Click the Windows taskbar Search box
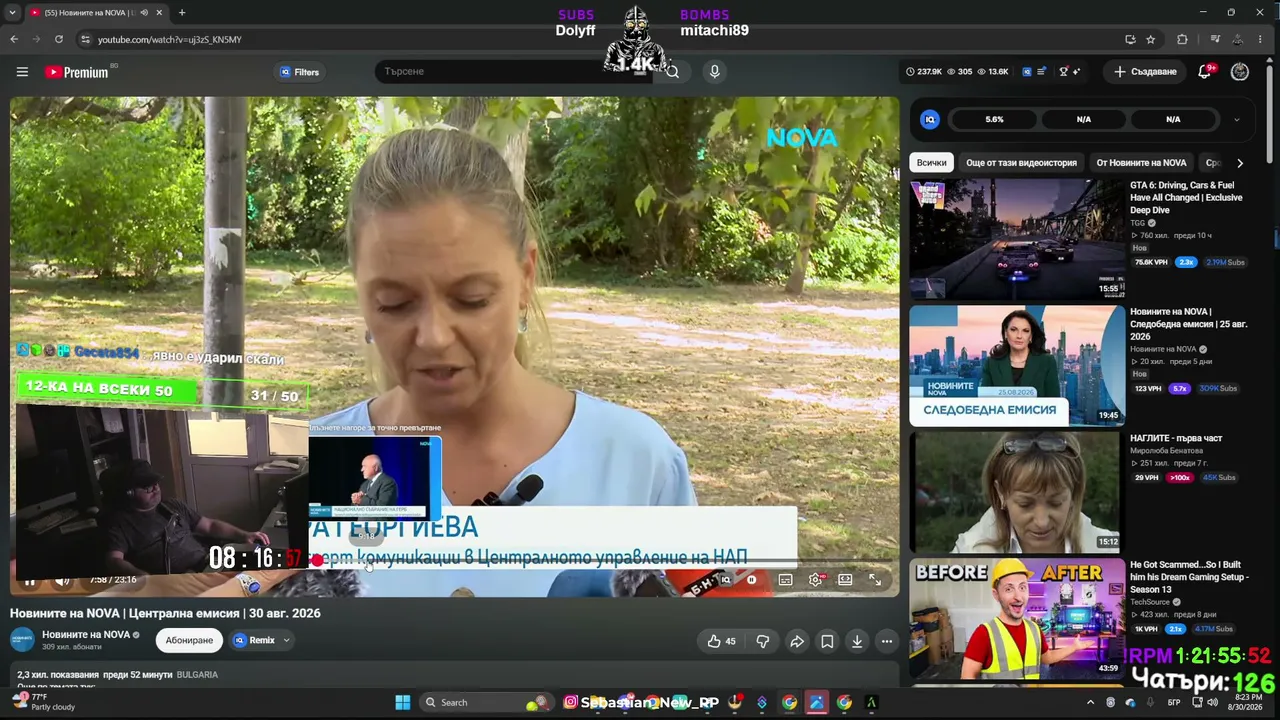The image size is (1280, 720). point(485,702)
